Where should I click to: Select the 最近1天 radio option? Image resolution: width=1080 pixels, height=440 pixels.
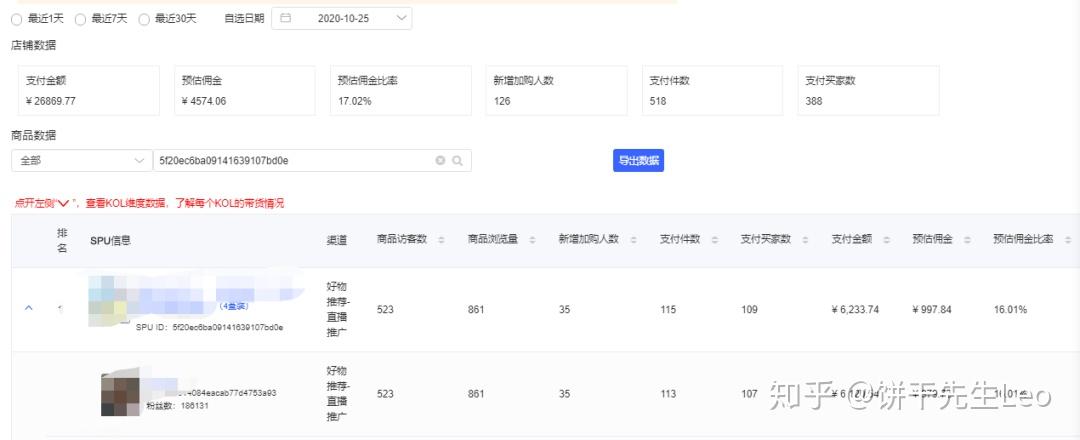pyautogui.click(x=17, y=19)
